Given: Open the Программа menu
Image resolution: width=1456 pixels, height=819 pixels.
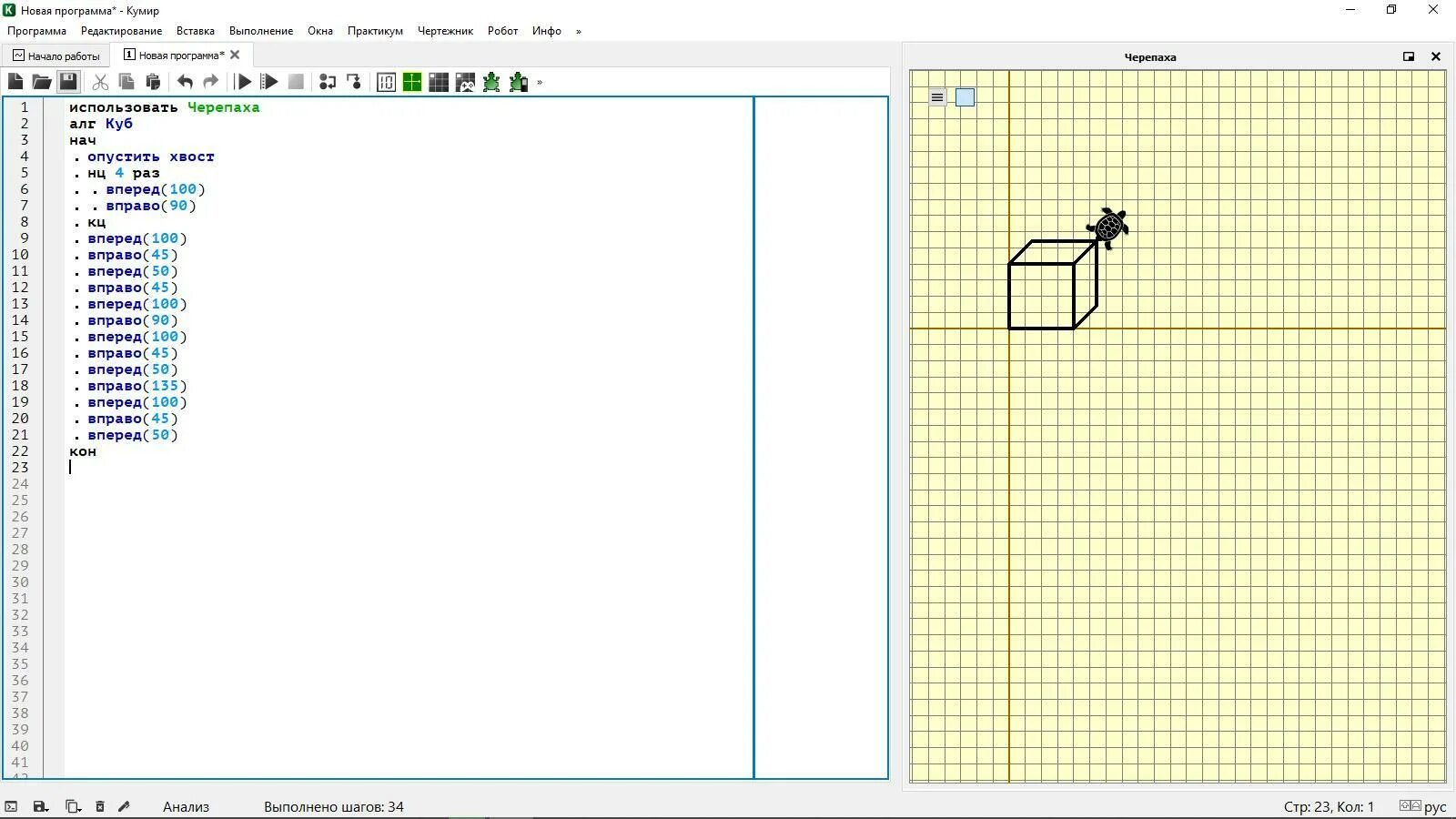Looking at the screenshot, I should point(36,31).
